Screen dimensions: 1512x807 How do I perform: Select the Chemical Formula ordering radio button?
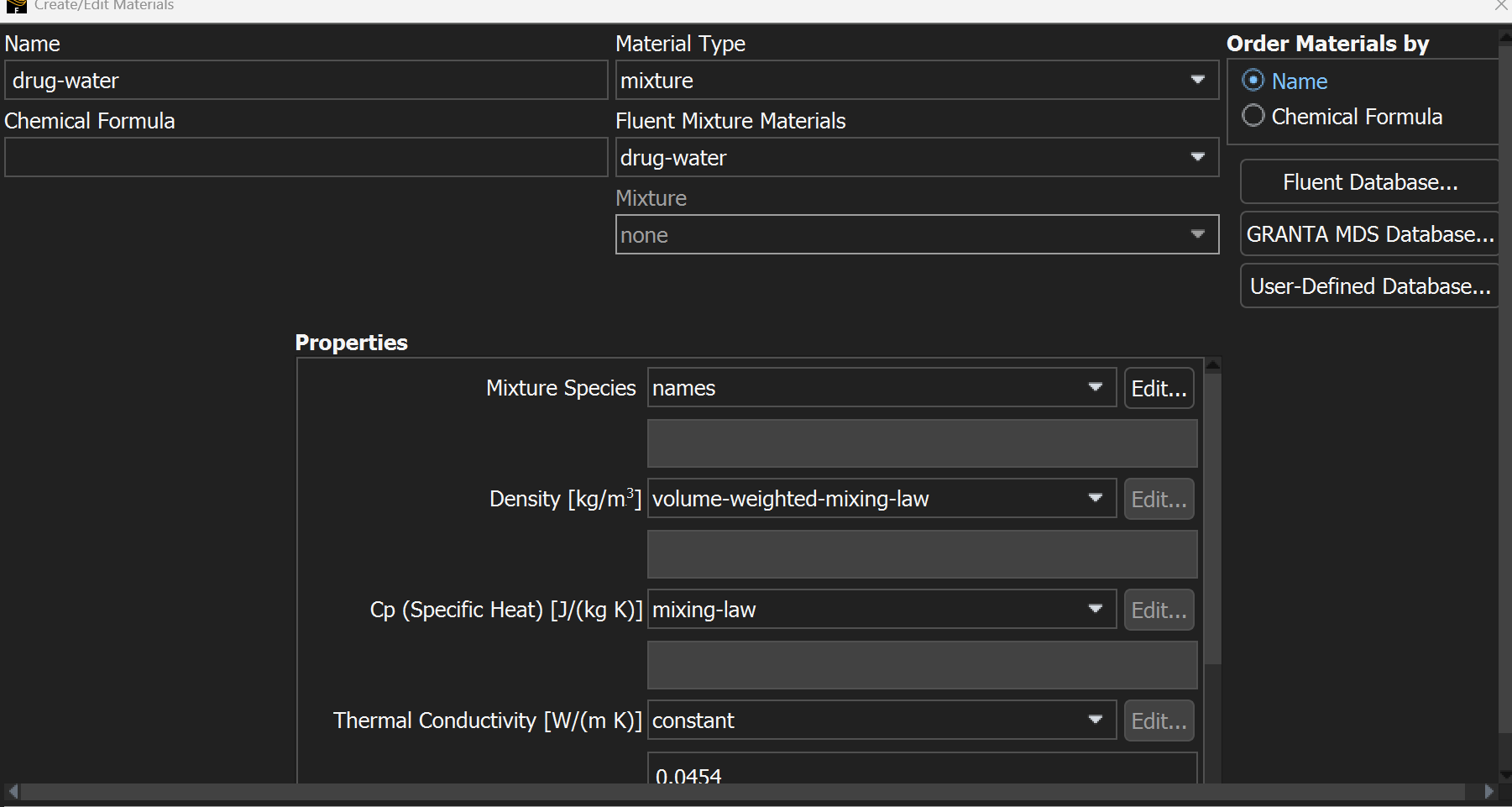pyautogui.click(x=1253, y=116)
